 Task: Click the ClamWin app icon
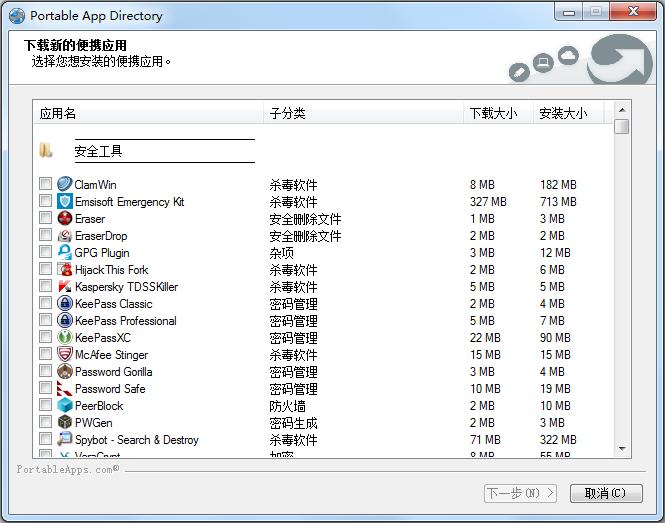click(x=65, y=184)
